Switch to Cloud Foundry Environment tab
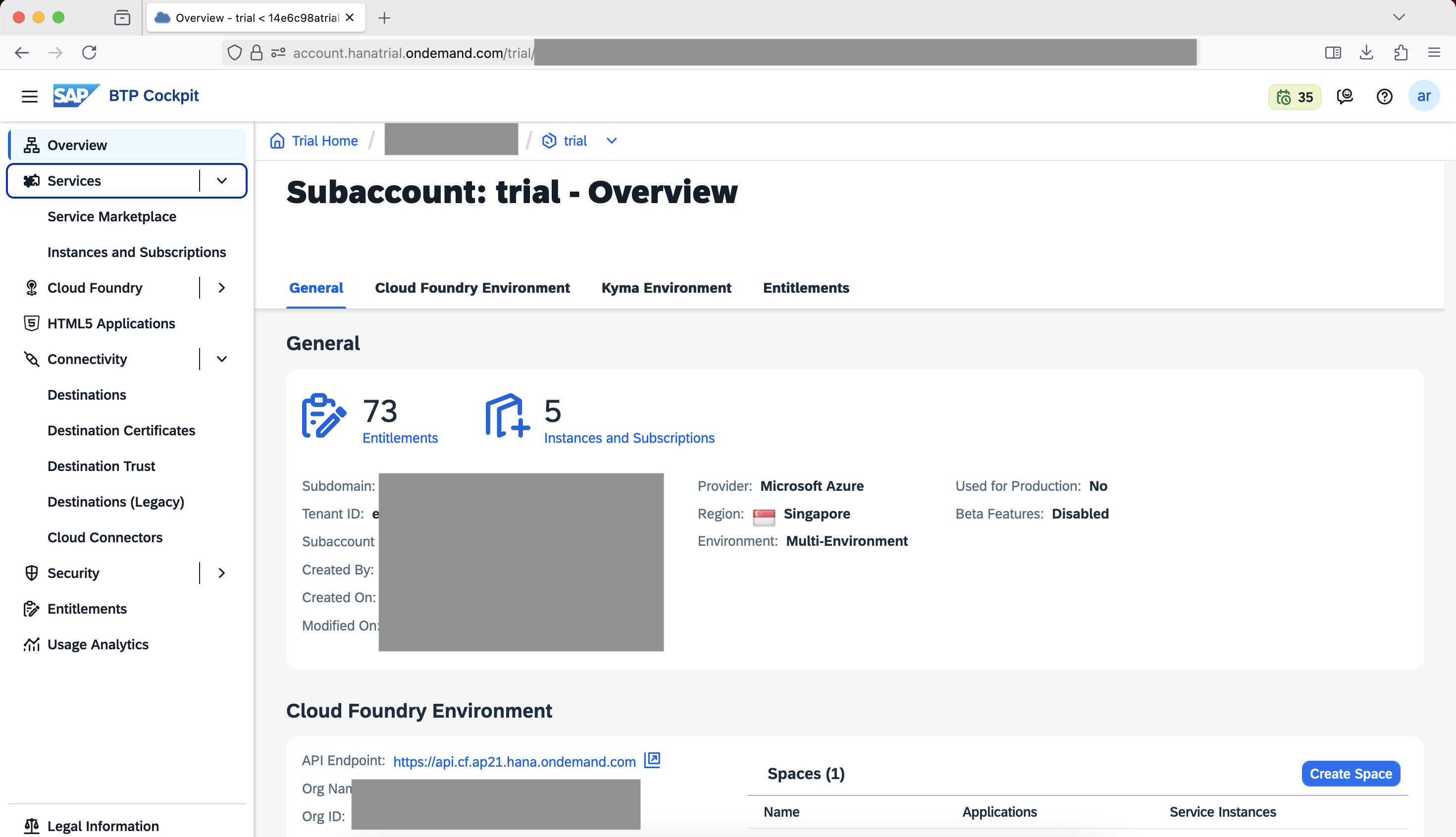This screenshot has height=837, width=1456. (x=472, y=288)
